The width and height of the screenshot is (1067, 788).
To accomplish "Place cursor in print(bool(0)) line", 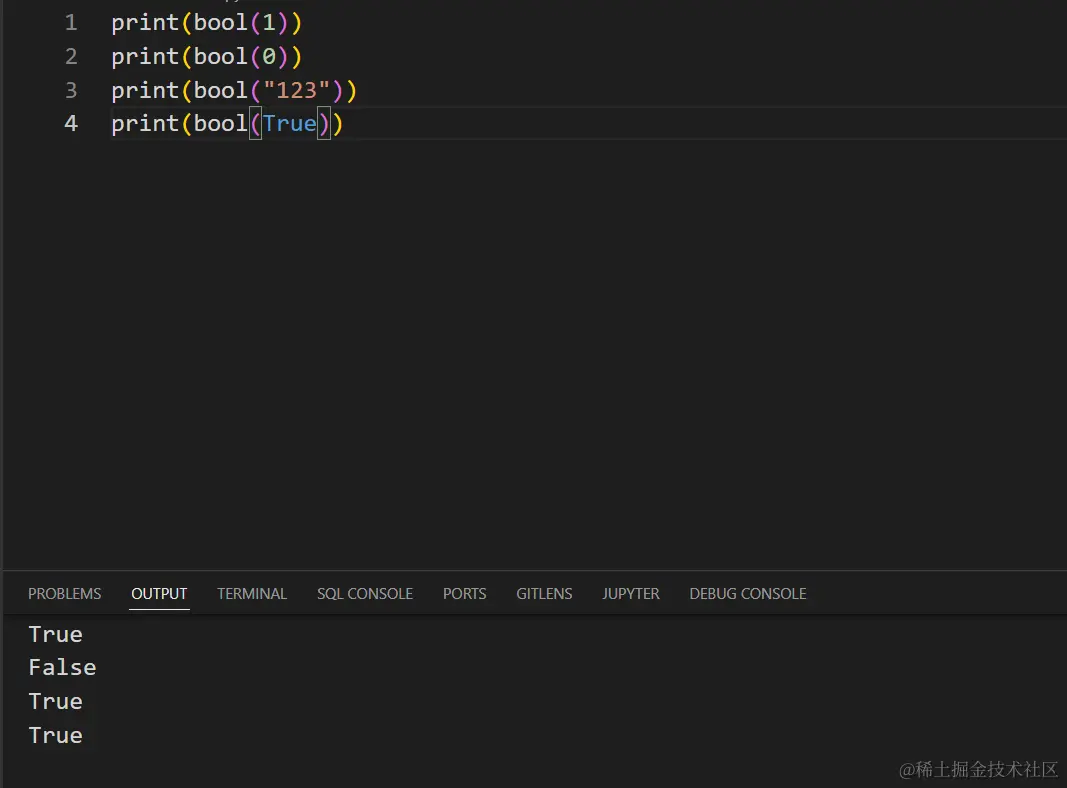I will [206, 56].
